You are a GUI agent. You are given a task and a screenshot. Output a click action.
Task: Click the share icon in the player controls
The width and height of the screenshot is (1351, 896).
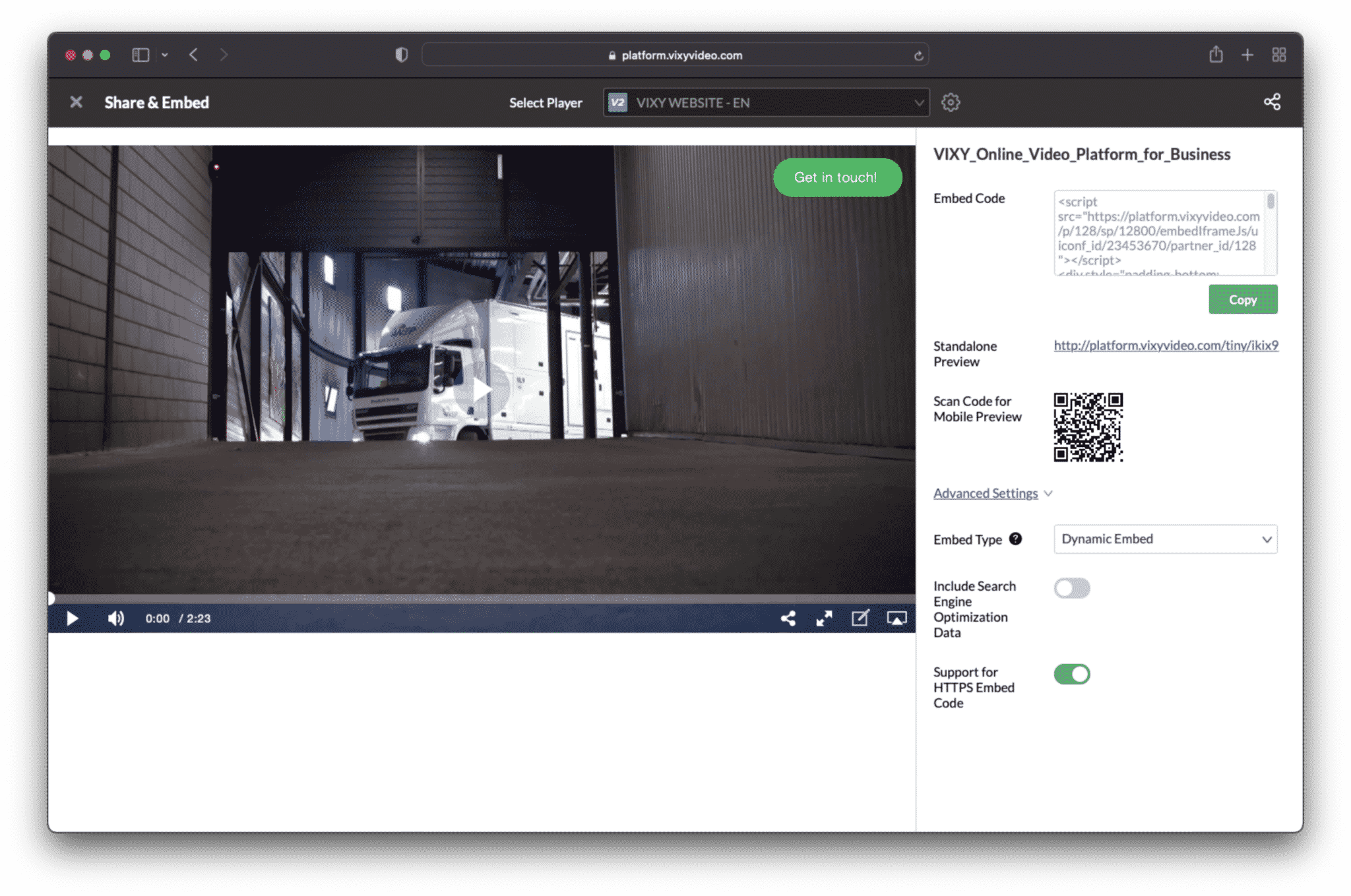(x=788, y=618)
